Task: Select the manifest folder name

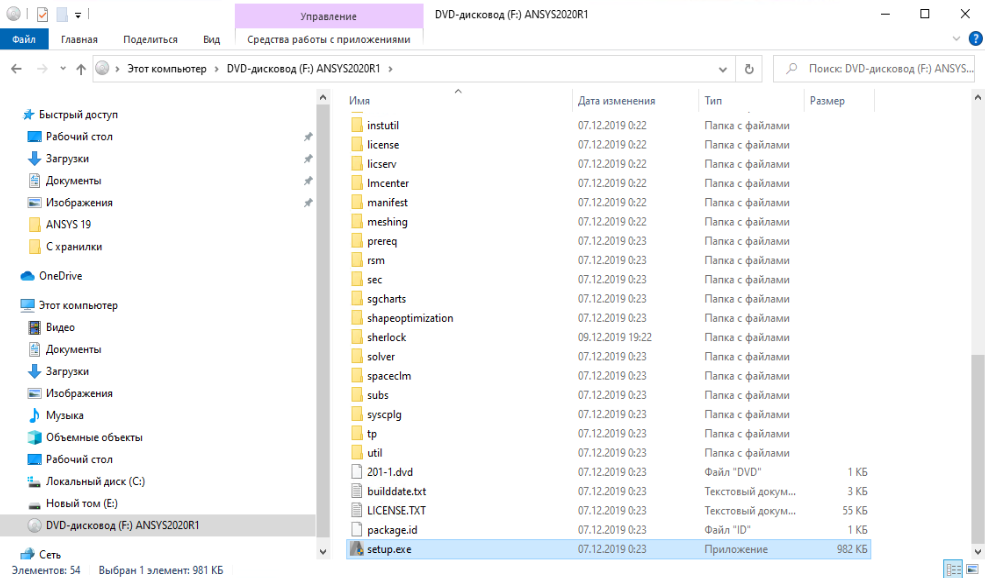Action: point(387,202)
